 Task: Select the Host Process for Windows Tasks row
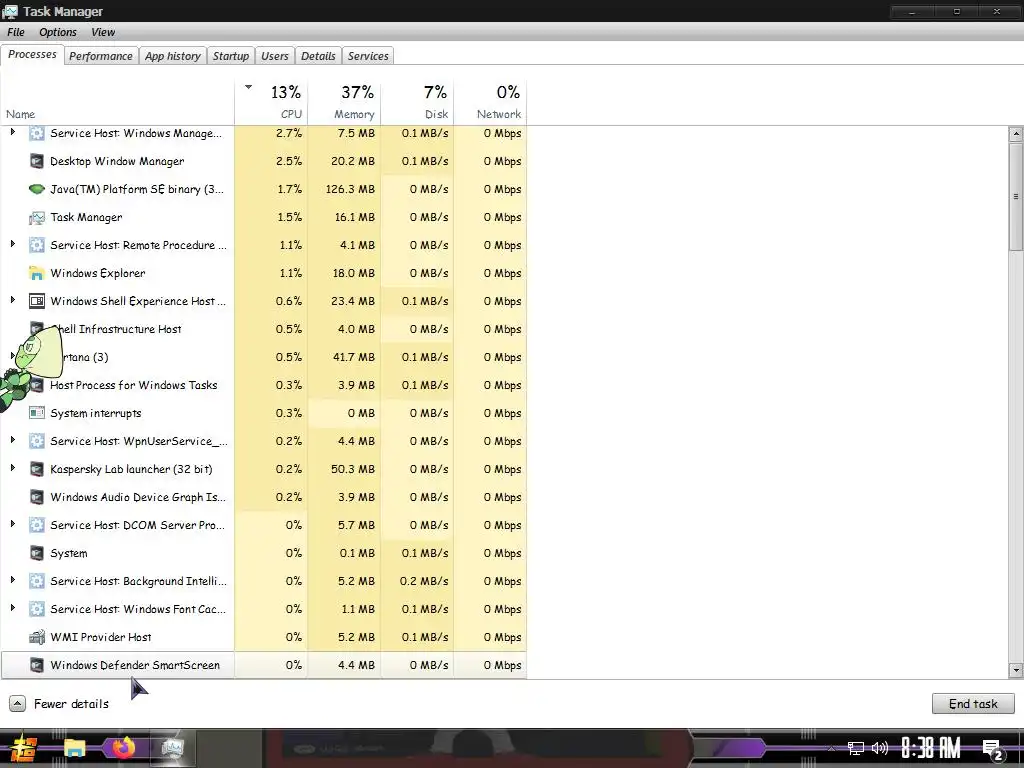click(263, 385)
